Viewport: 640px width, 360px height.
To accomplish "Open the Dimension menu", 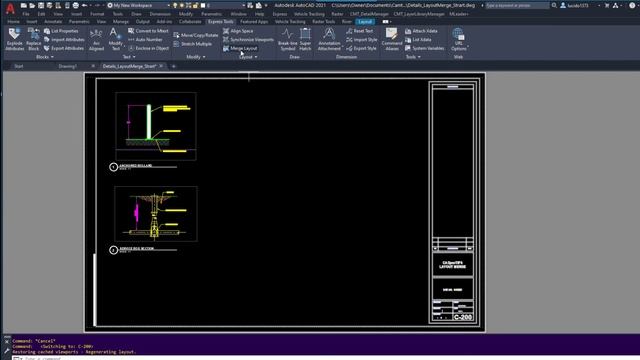I will (x=160, y=14).
